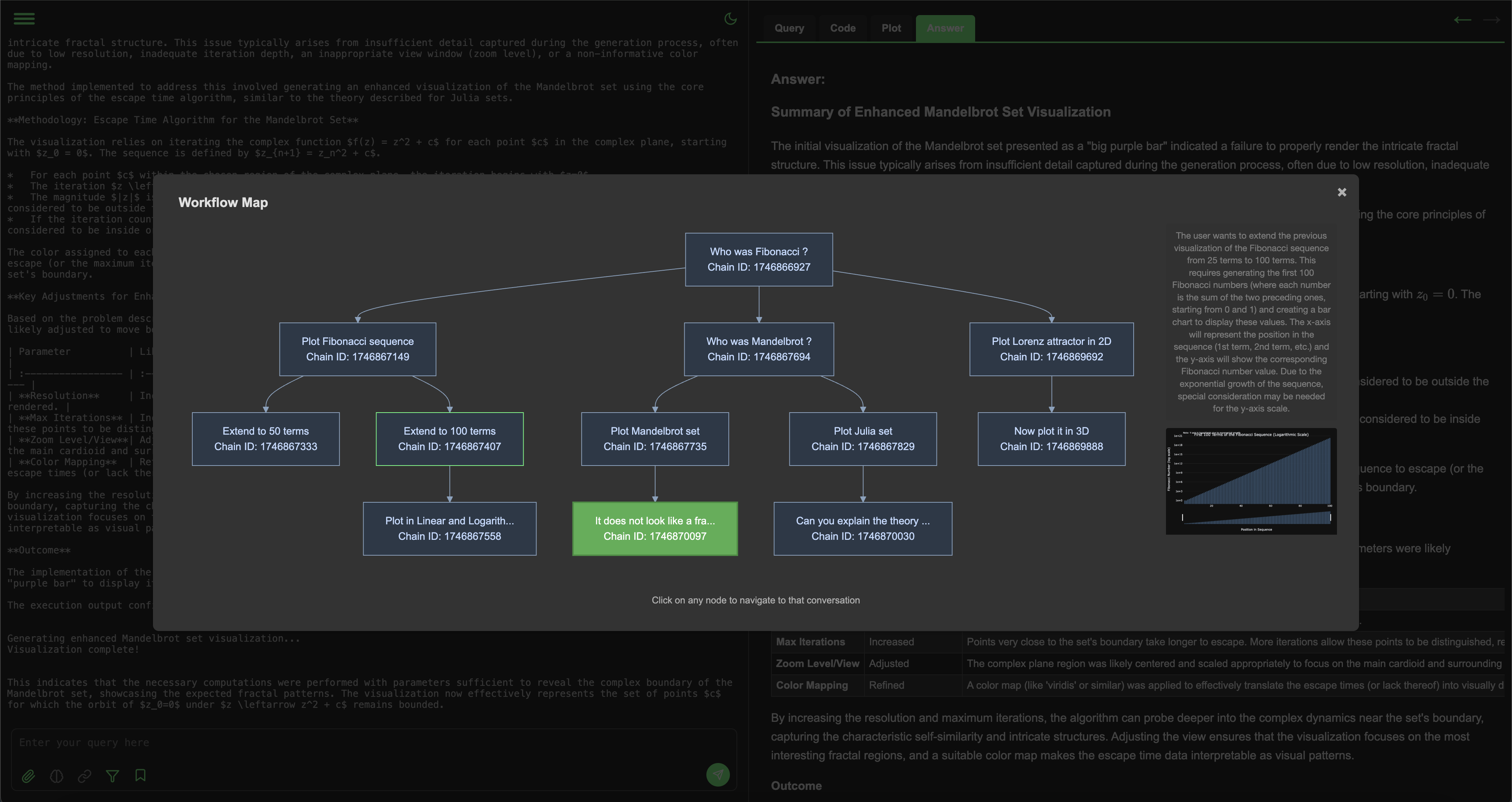Switch to the Code tab
Screen dimensions: 1512x802
(842, 28)
